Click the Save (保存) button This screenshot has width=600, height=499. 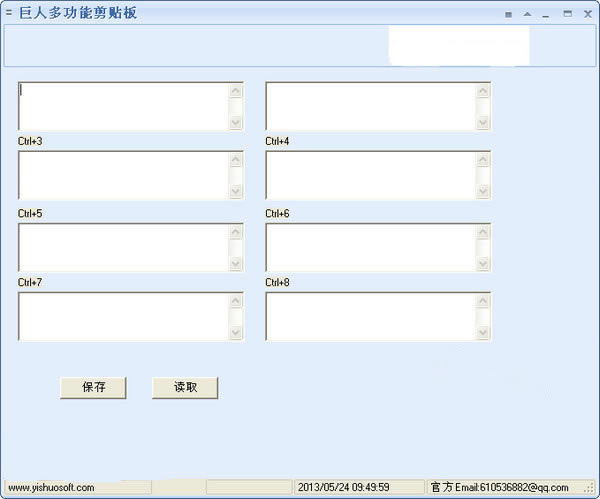tap(93, 388)
